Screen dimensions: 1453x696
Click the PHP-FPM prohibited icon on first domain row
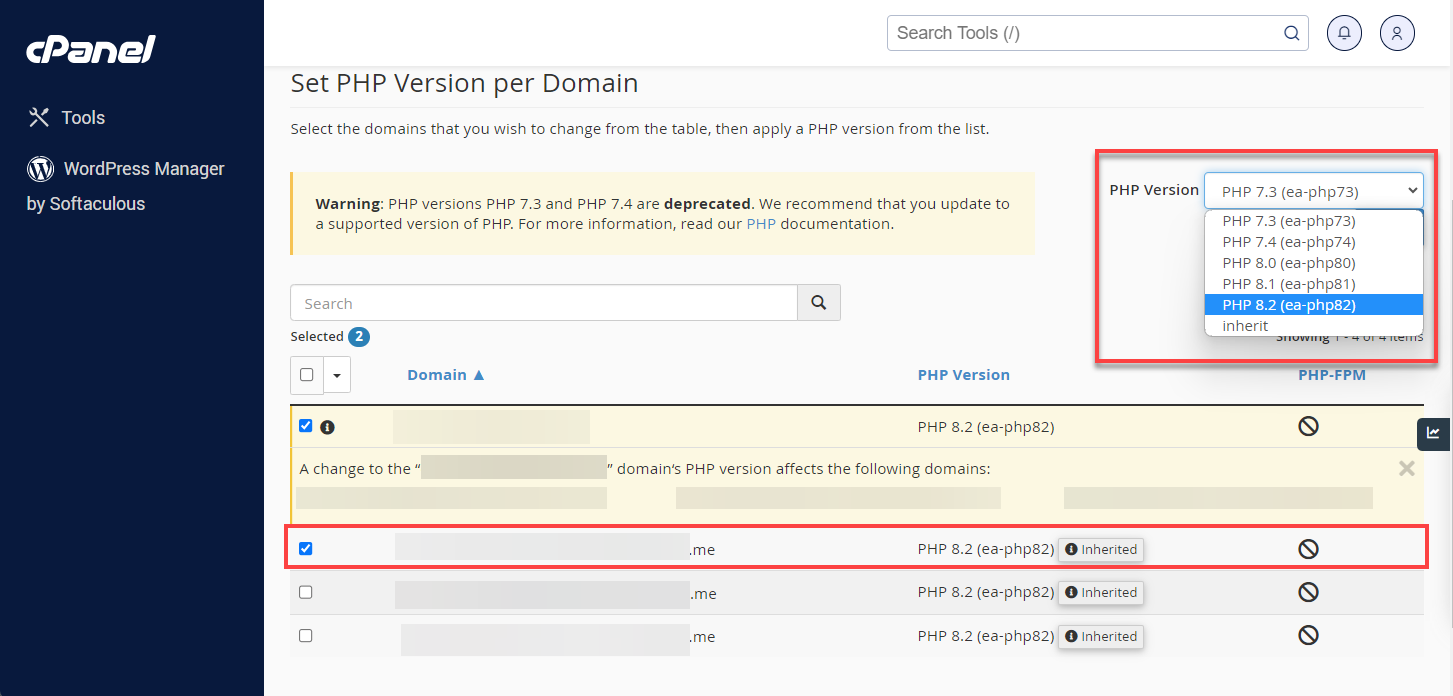click(x=1308, y=425)
